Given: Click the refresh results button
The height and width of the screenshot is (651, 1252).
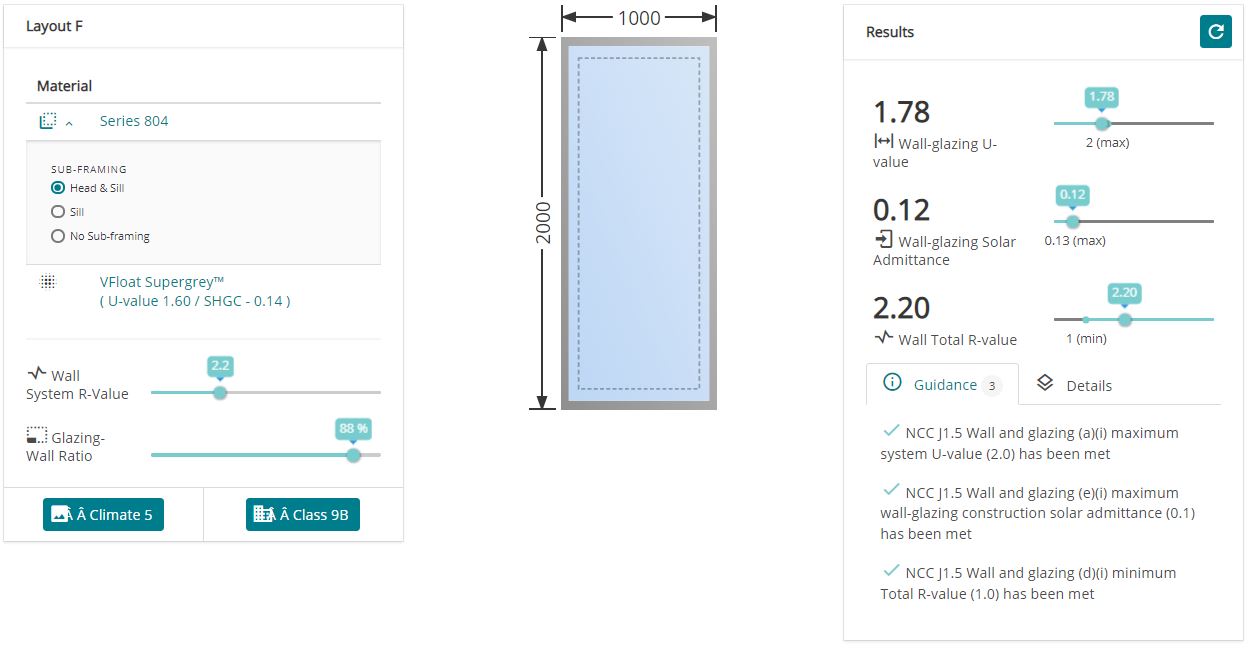Looking at the screenshot, I should (1215, 32).
